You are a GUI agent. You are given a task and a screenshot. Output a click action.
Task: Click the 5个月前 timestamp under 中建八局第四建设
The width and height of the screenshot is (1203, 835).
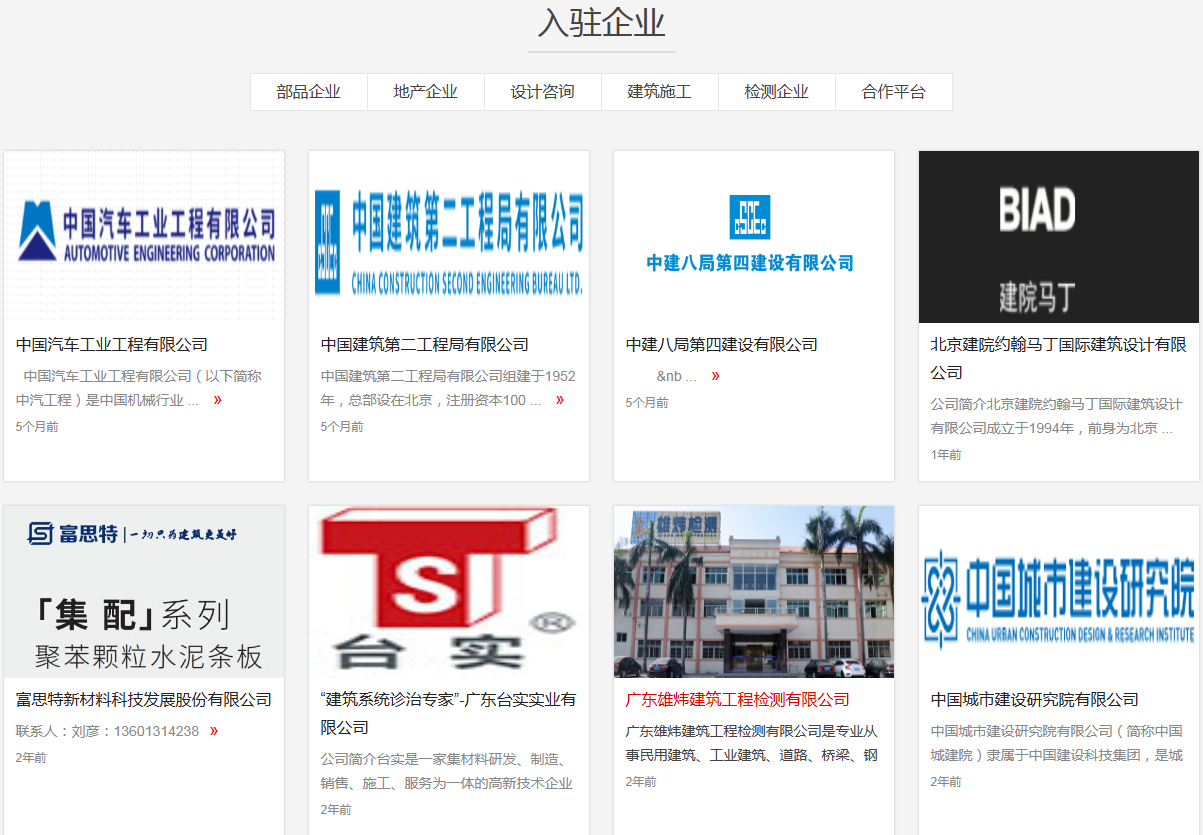coord(647,403)
